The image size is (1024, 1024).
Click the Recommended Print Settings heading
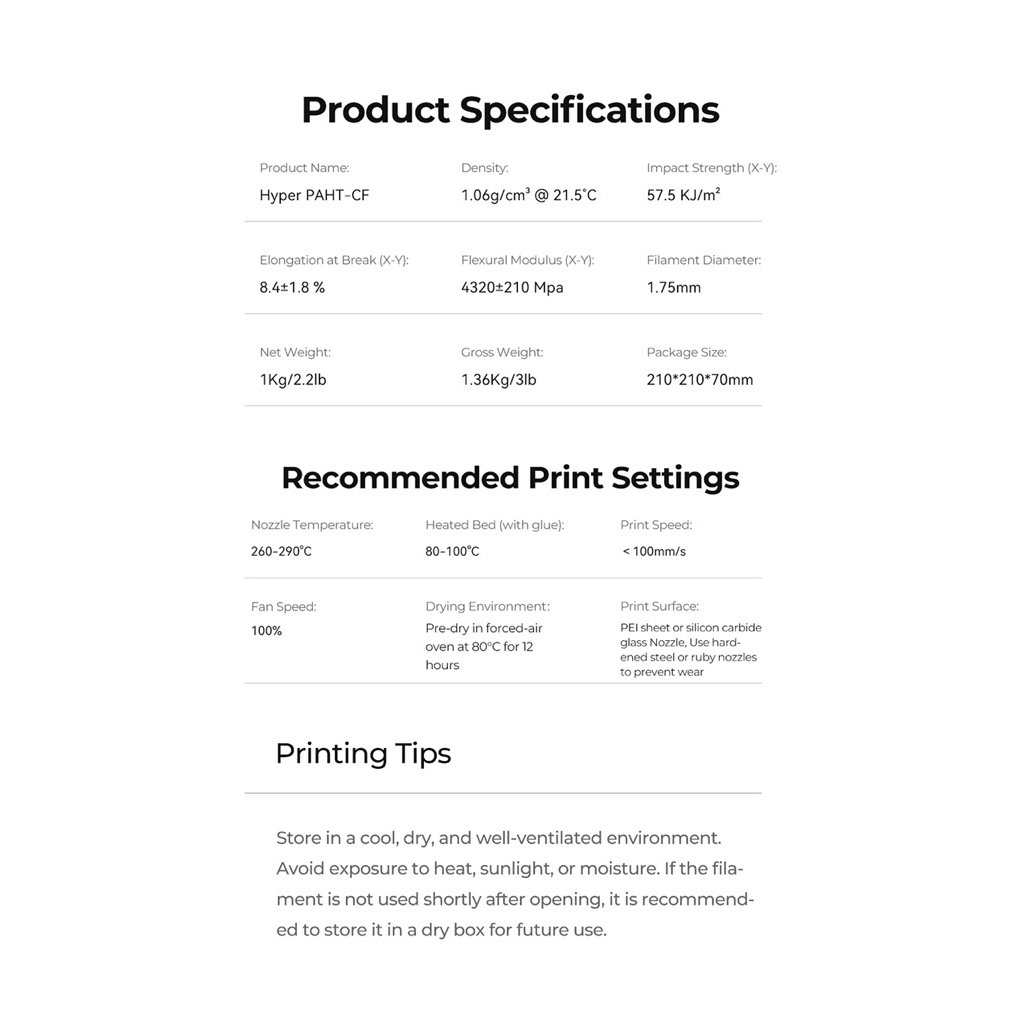pyautogui.click(x=510, y=477)
